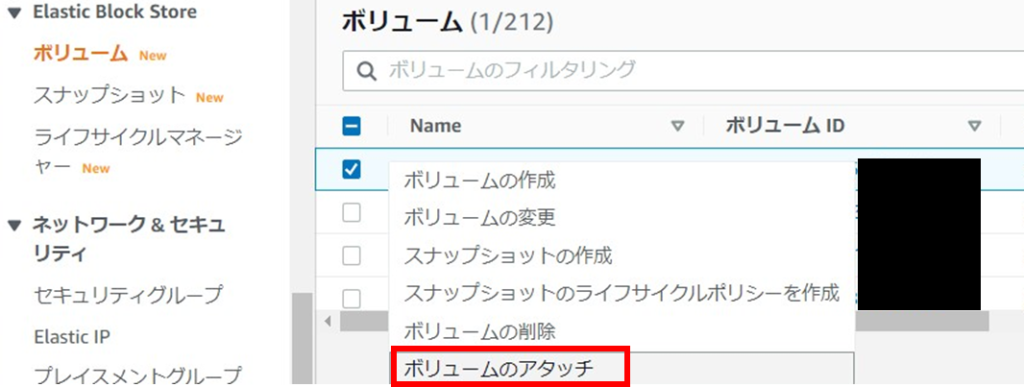Open セキュリティグループ sidebar link
This screenshot has width=1024, height=387.
[128, 295]
